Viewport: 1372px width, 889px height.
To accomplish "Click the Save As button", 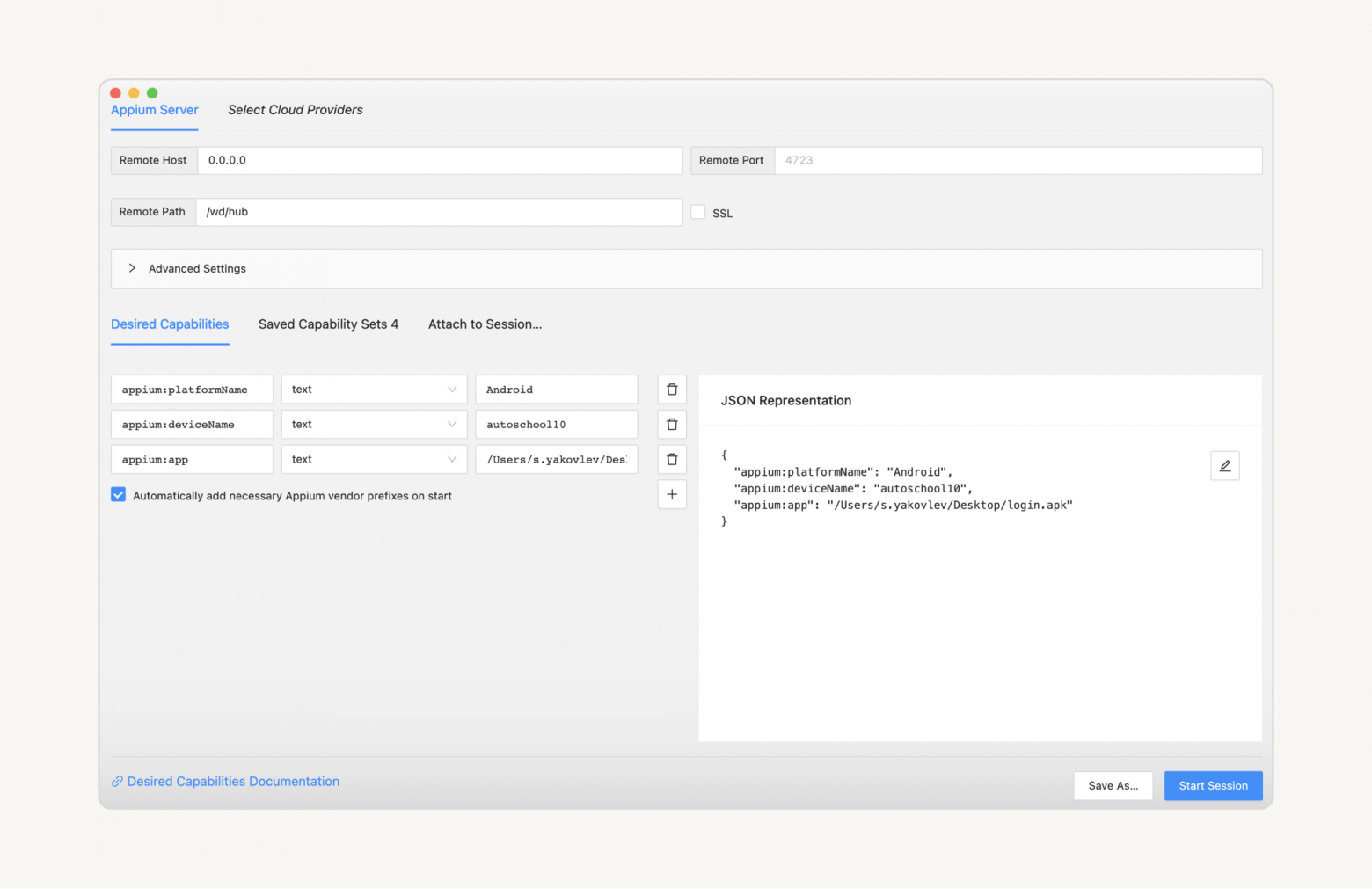I will click(1113, 786).
